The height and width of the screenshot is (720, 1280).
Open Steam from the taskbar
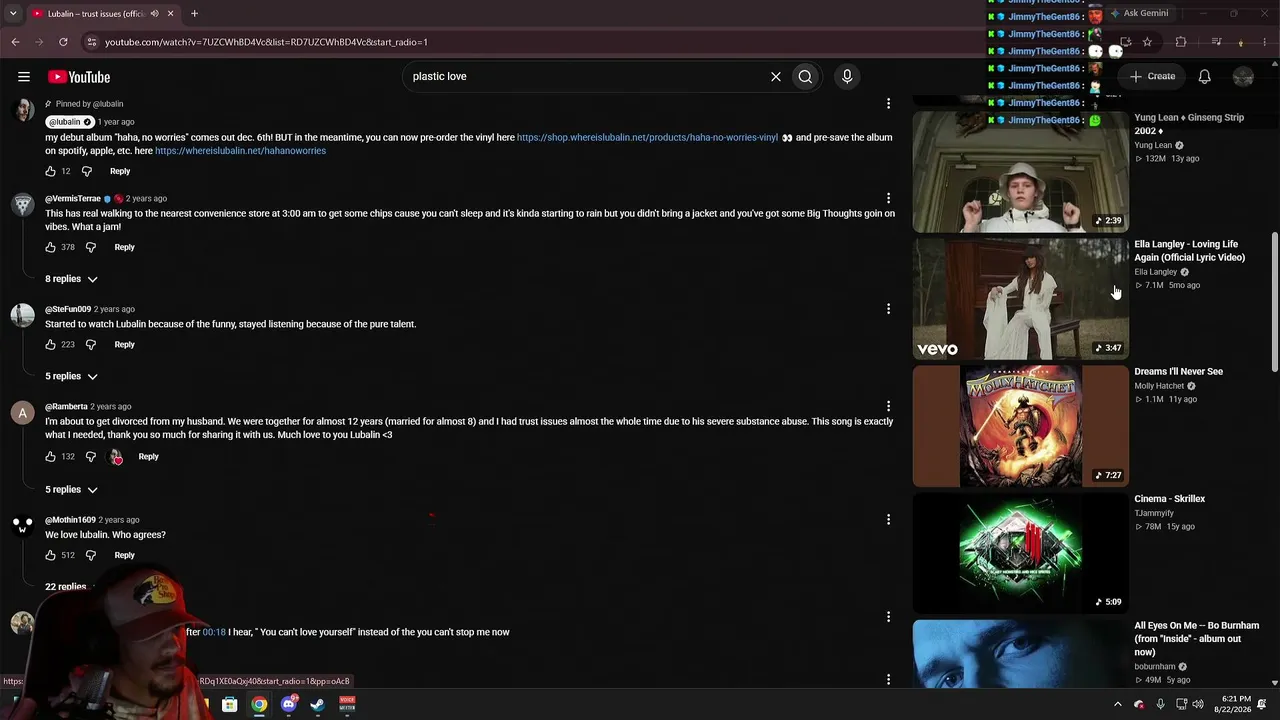318,704
